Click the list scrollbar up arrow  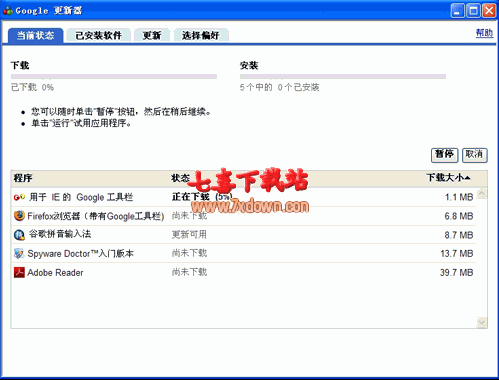coord(482,193)
